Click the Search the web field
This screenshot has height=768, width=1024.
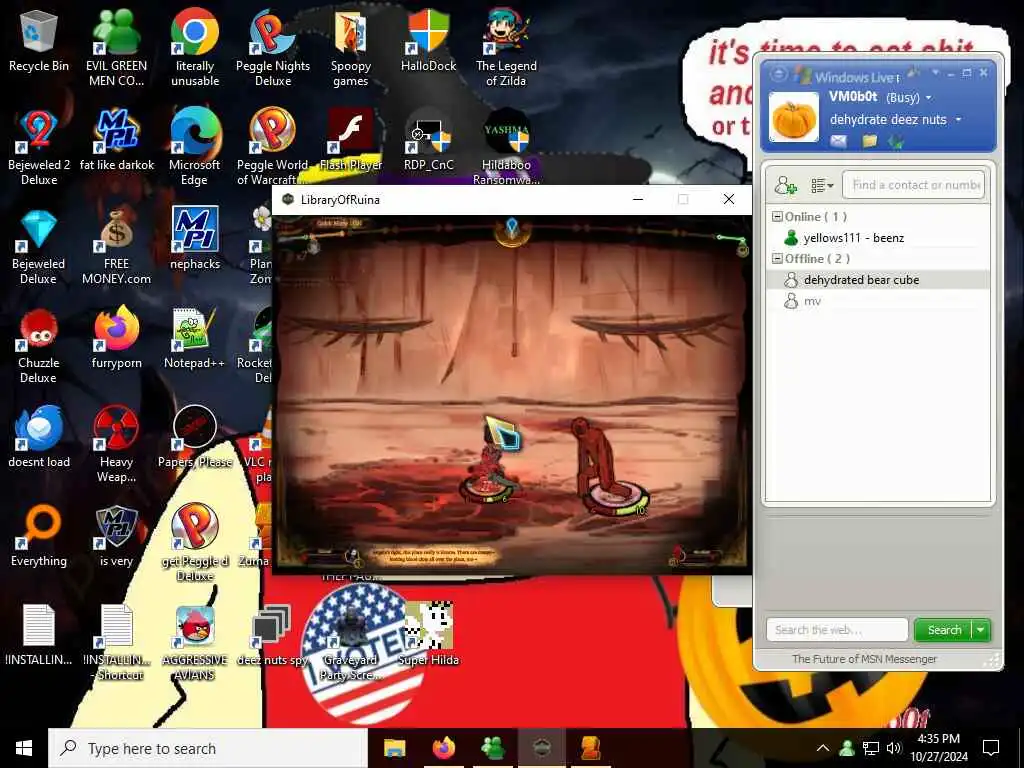[x=837, y=630]
